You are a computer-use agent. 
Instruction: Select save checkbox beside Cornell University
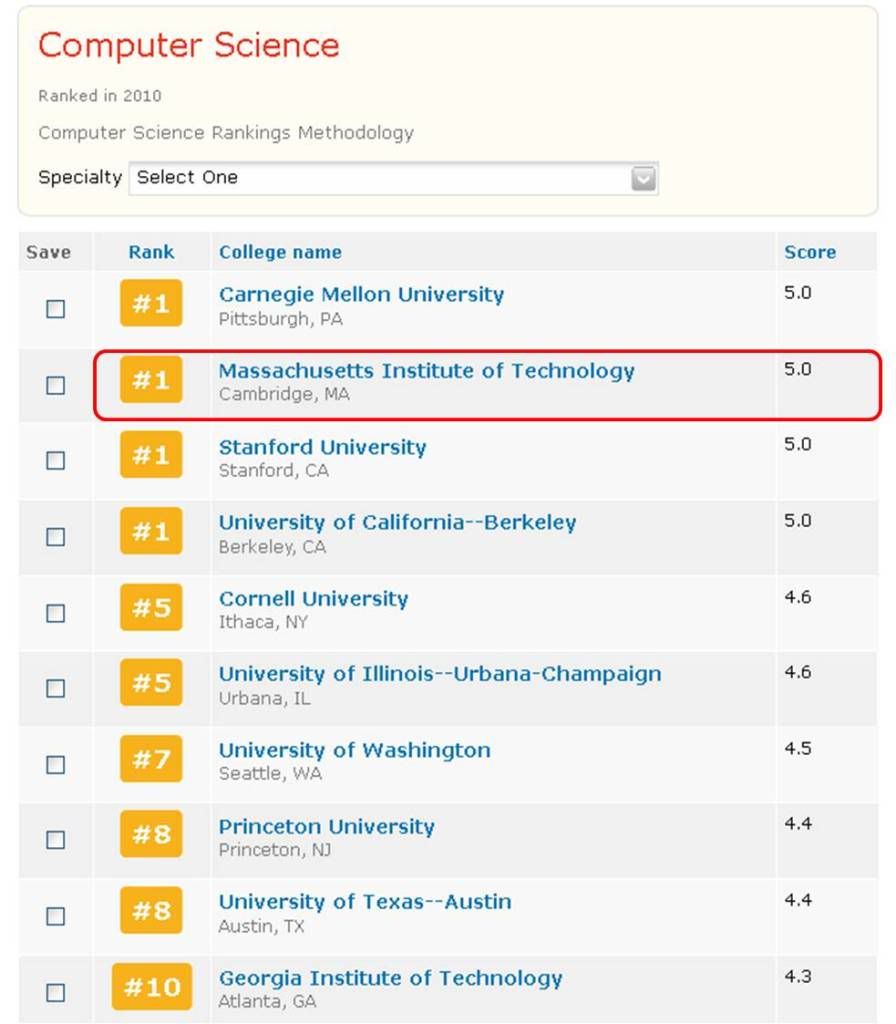coord(56,612)
